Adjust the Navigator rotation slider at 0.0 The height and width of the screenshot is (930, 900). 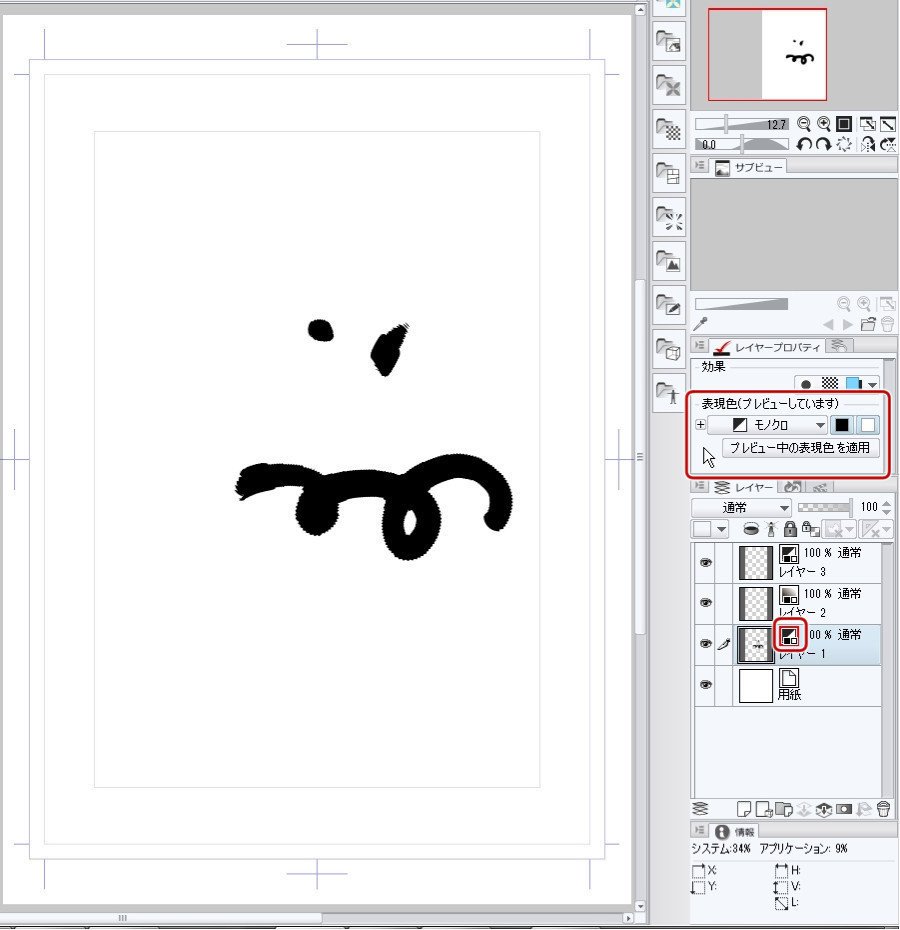click(x=742, y=144)
